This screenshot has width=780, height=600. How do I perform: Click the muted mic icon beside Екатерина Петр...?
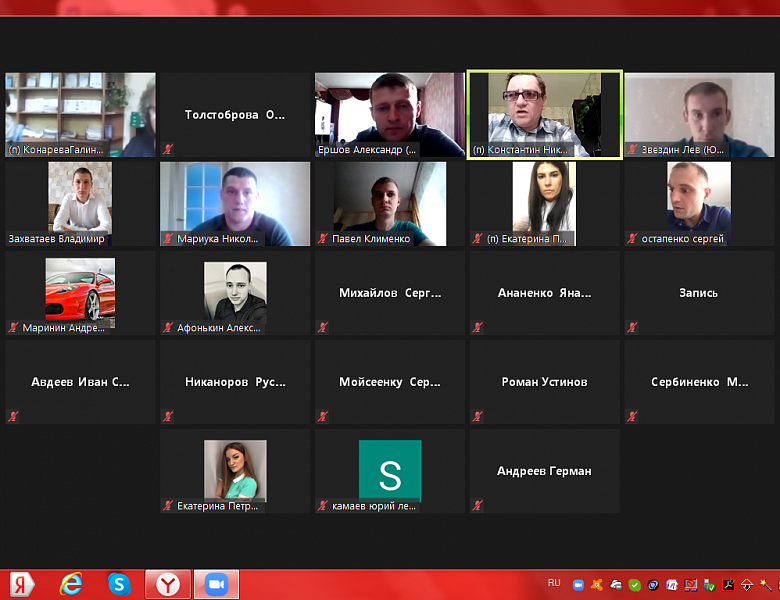coord(168,505)
